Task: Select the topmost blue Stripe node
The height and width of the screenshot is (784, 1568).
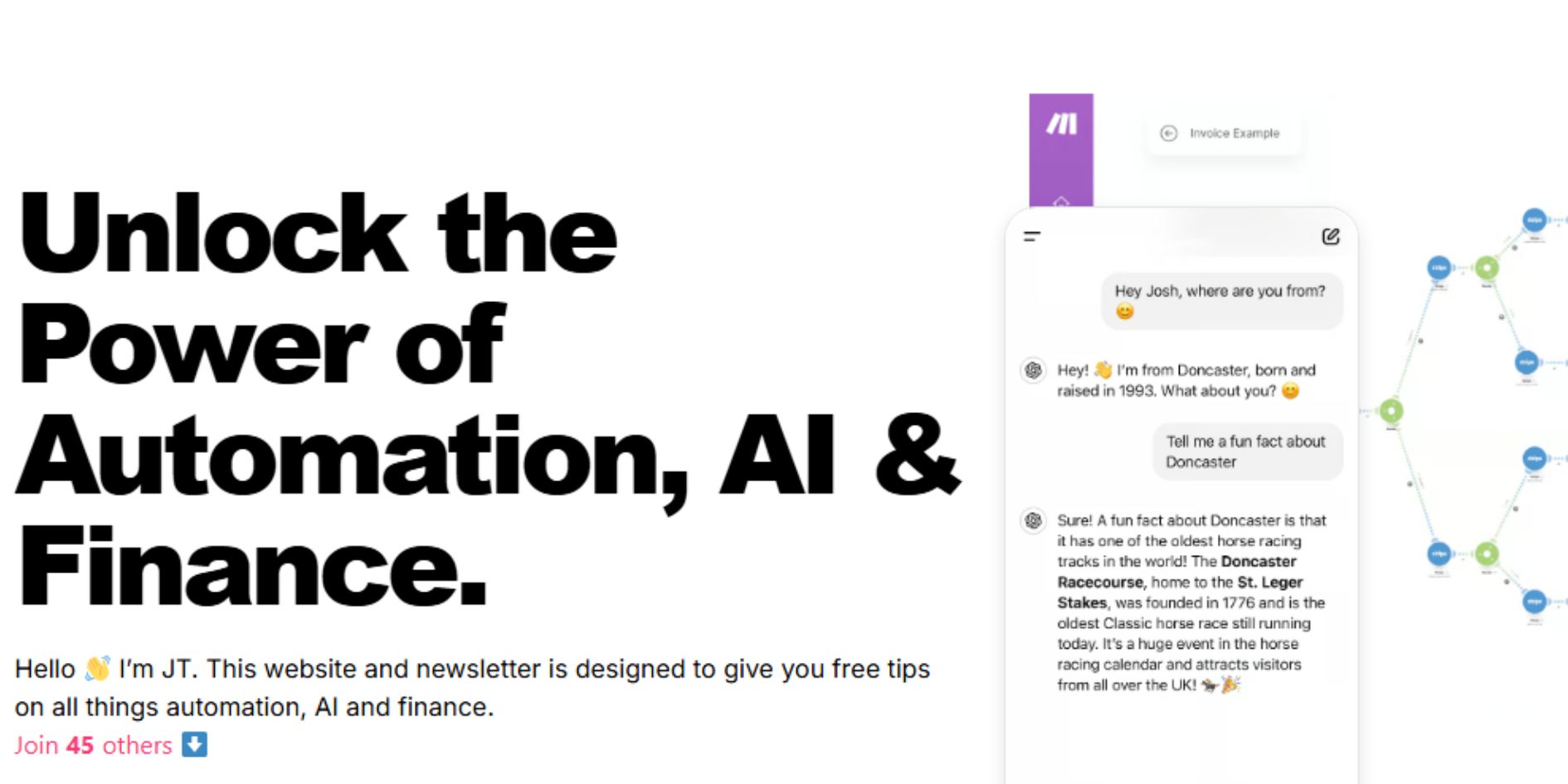Action: pos(1535,221)
